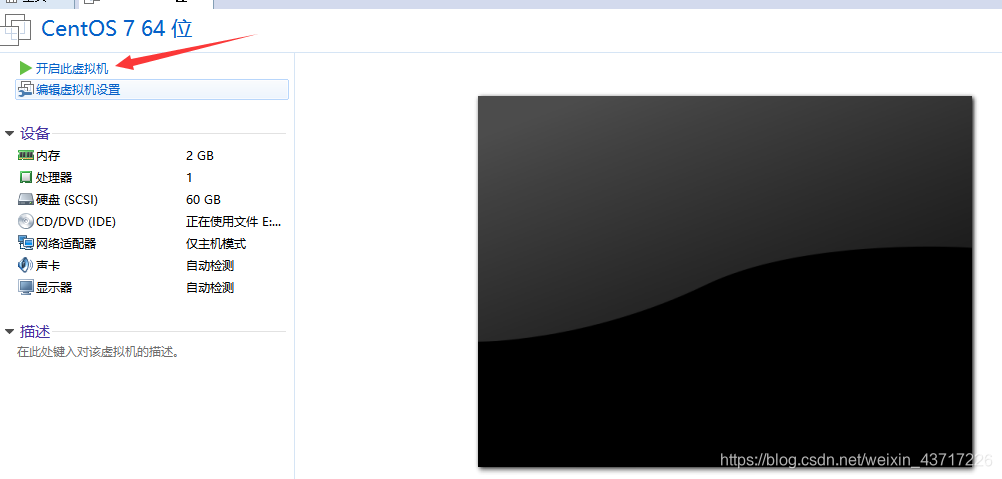Viewport: 1002px width, 479px height.
Task: Select the 声卡 label
Action: coord(48,266)
